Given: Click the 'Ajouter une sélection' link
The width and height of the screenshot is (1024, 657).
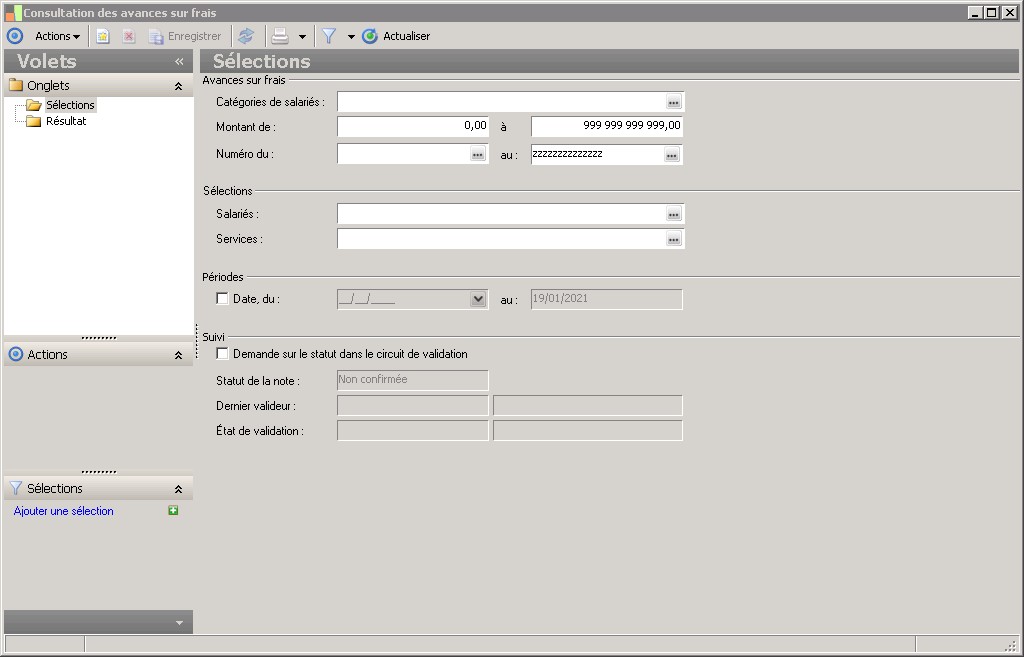Looking at the screenshot, I should 64,511.
